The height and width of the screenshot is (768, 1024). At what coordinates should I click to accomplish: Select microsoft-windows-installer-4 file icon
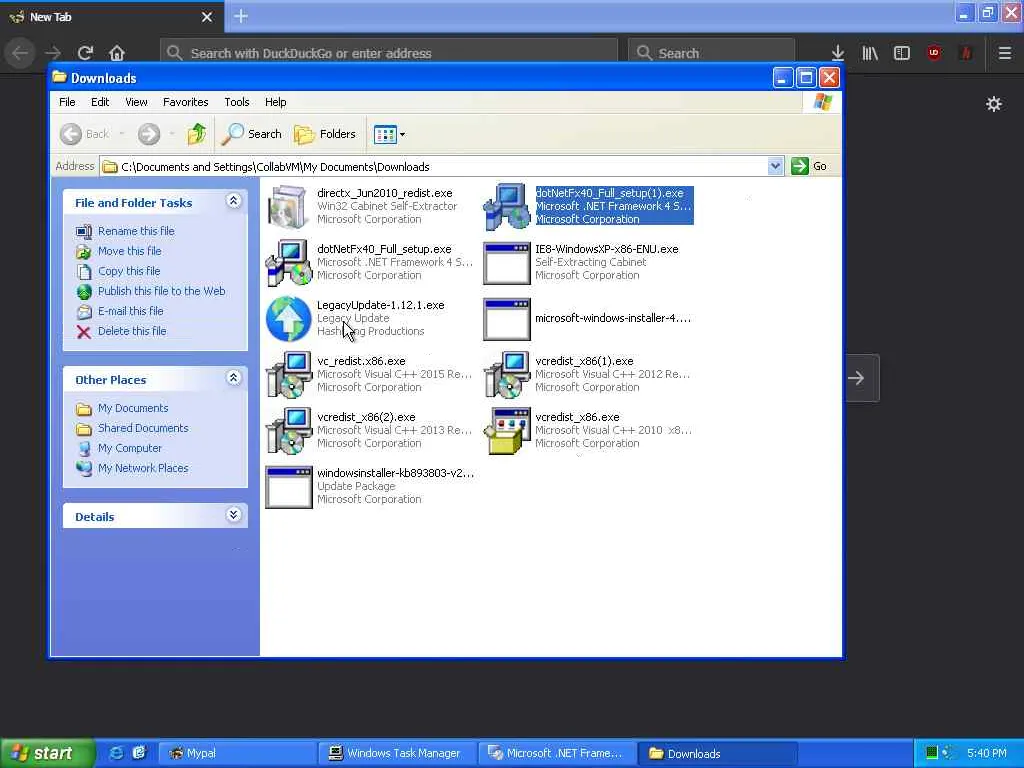pos(507,319)
